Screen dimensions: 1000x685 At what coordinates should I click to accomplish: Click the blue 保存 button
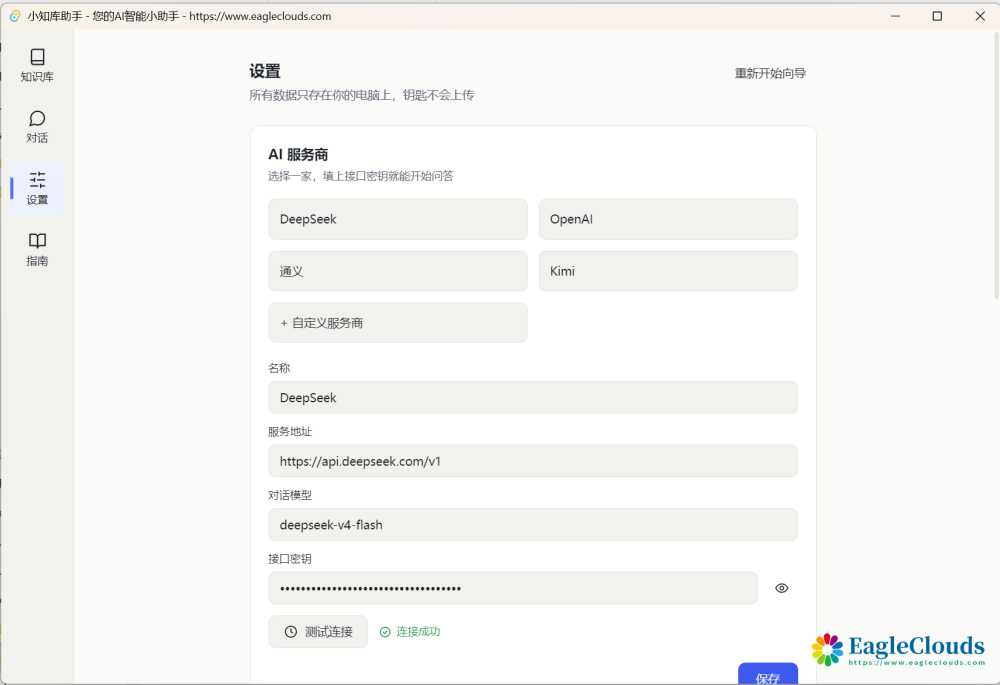coord(768,675)
